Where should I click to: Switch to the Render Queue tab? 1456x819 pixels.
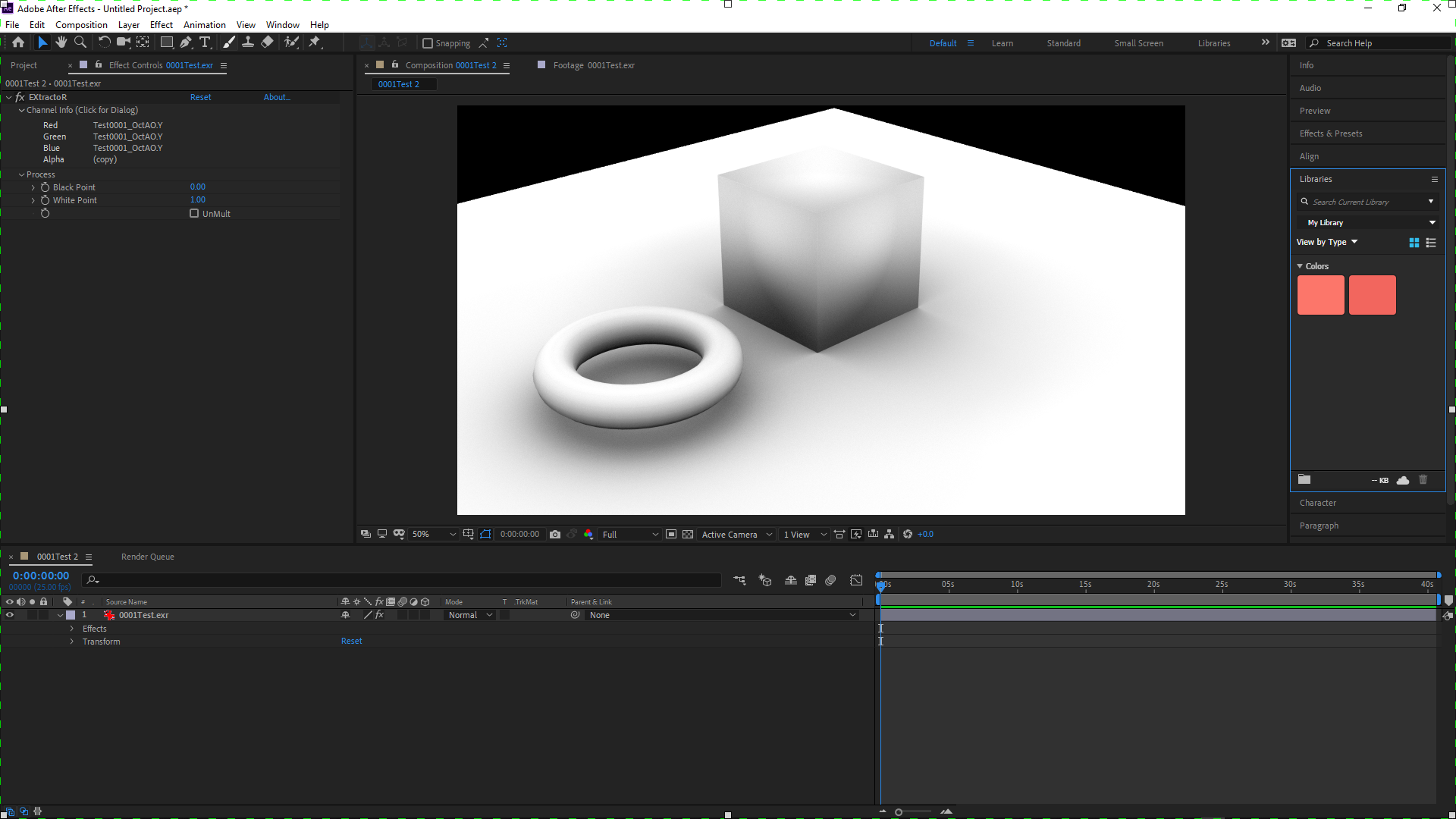coord(147,557)
